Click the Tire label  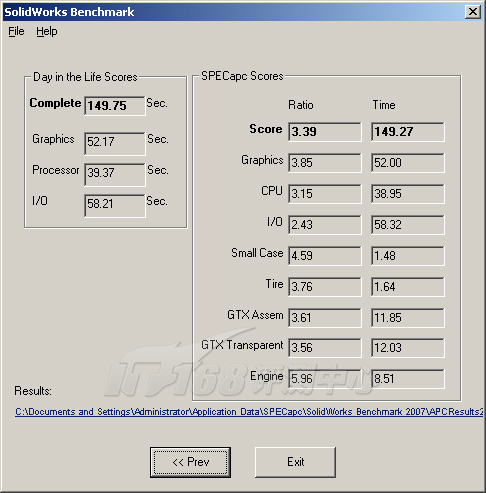[275, 284]
